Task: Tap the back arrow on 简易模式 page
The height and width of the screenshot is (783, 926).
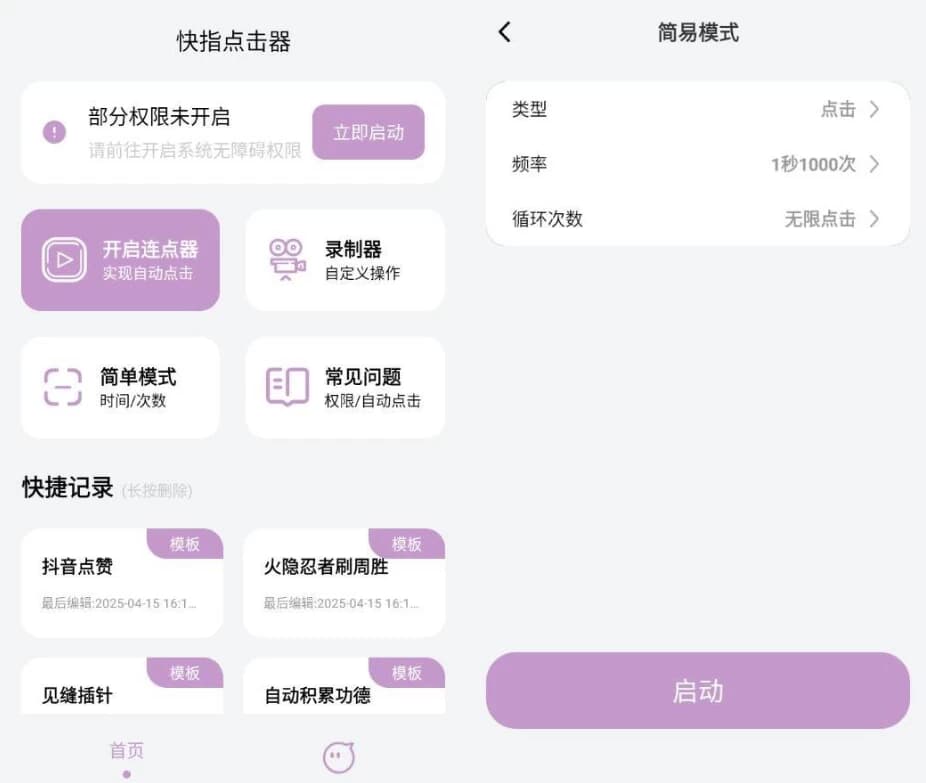Action: 504,32
